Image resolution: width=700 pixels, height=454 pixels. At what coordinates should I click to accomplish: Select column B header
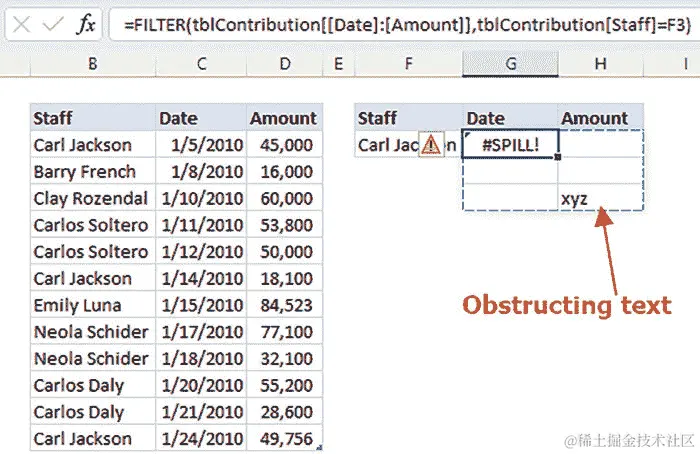[92, 64]
